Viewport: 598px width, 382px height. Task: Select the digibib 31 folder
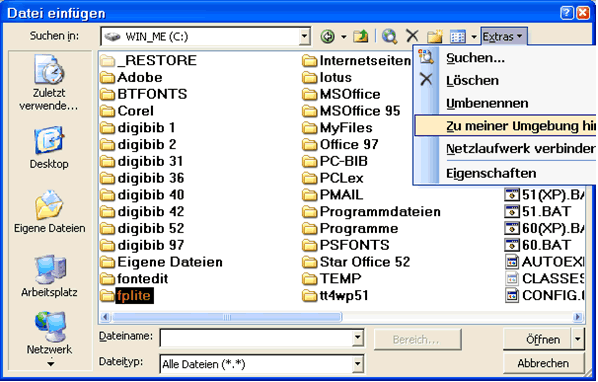click(x=142, y=161)
